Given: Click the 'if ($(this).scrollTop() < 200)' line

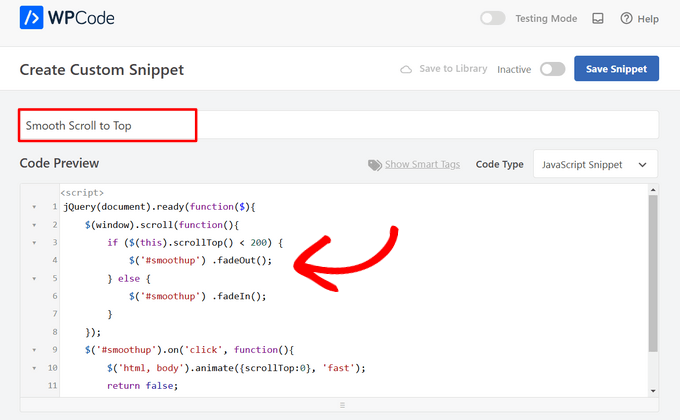Looking at the screenshot, I should click(x=195, y=243).
